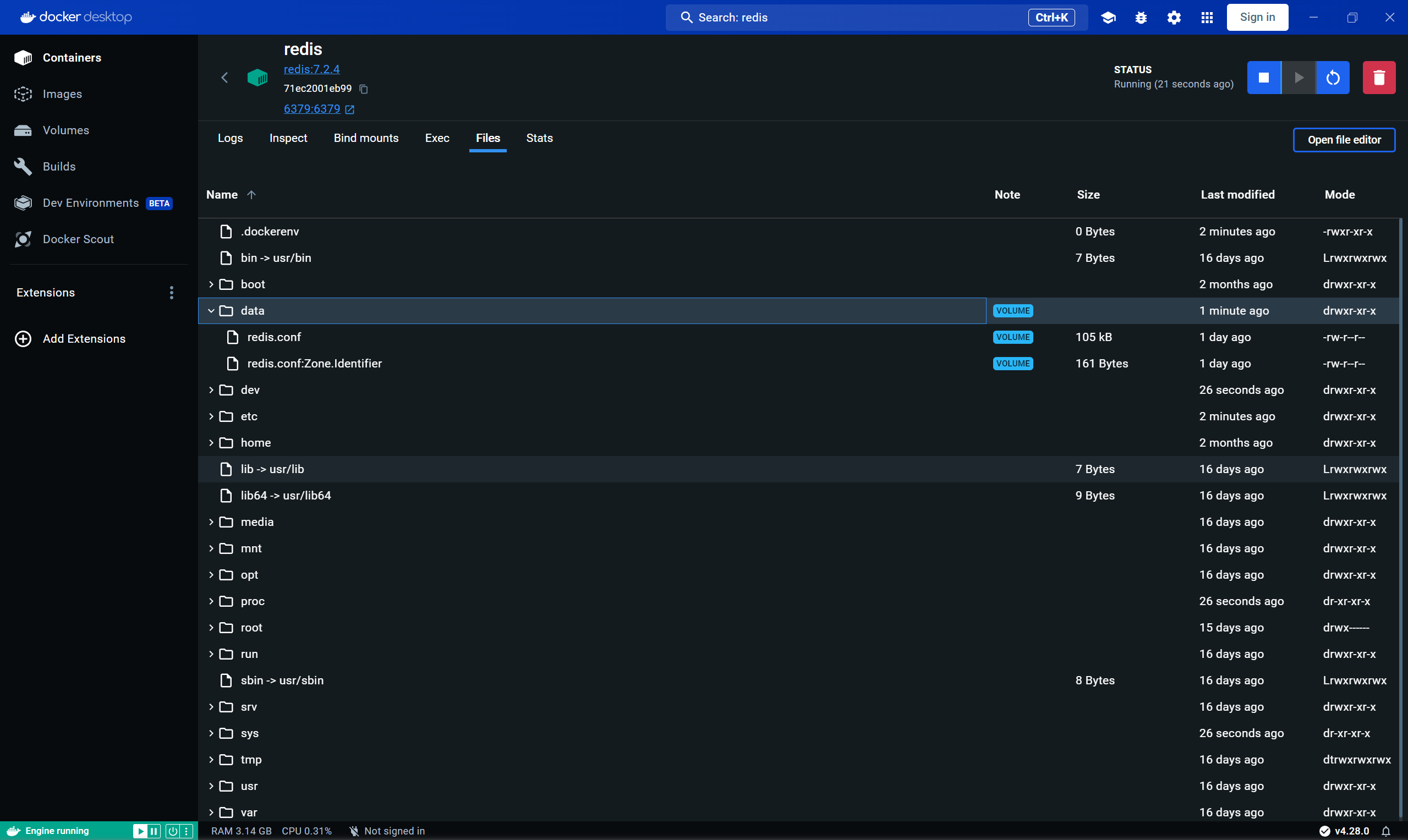
Task: Expand the boot folder
Action: click(211, 284)
